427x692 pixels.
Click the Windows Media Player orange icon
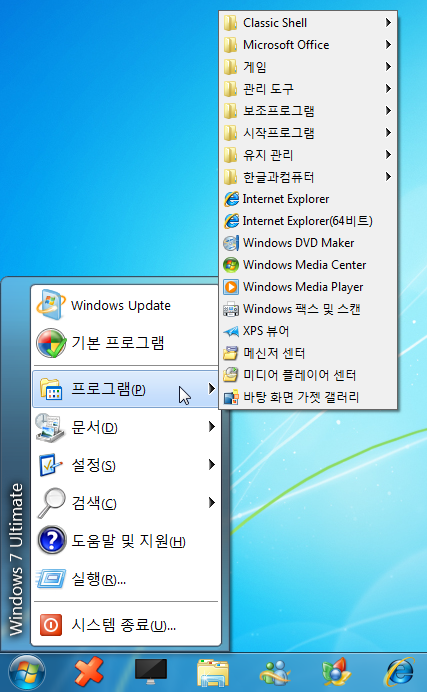[231, 287]
